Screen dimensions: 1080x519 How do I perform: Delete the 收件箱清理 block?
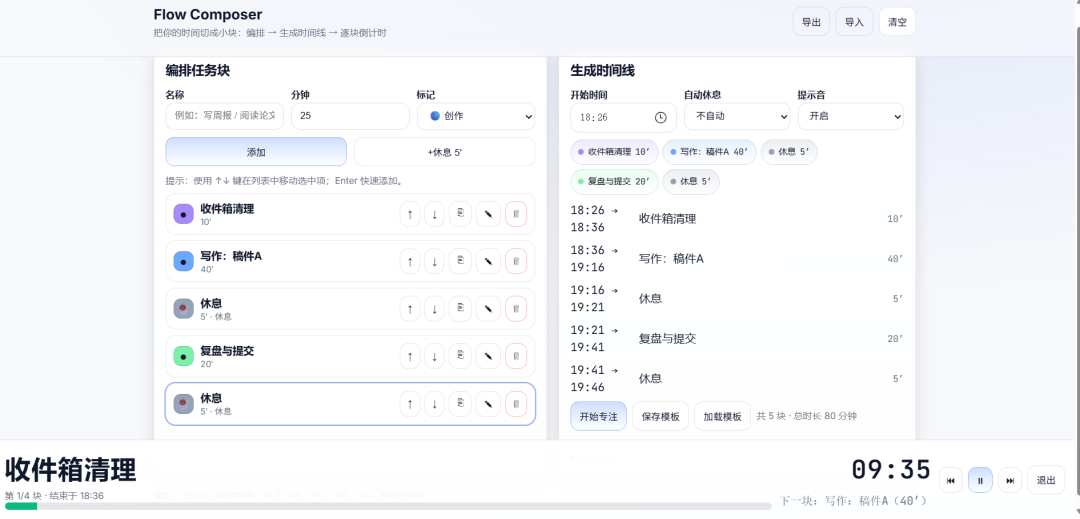pyautogui.click(x=516, y=214)
